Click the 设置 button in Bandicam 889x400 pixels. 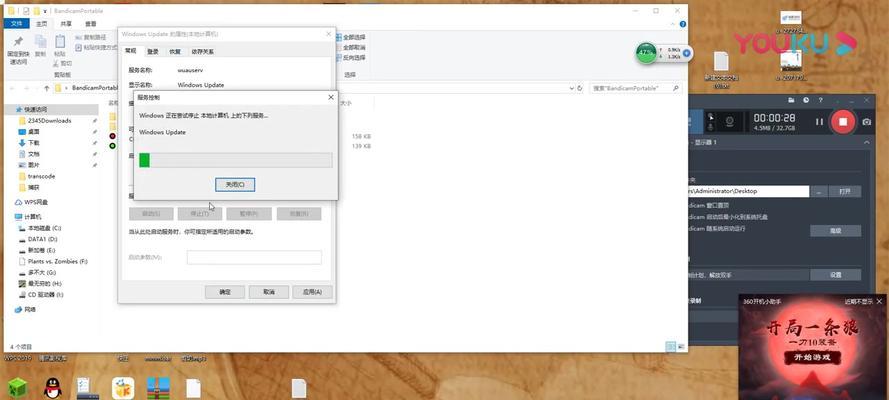836,275
